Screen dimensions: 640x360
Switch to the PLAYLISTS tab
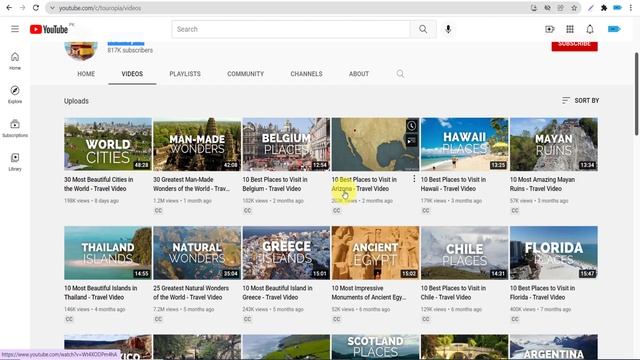[185, 74]
